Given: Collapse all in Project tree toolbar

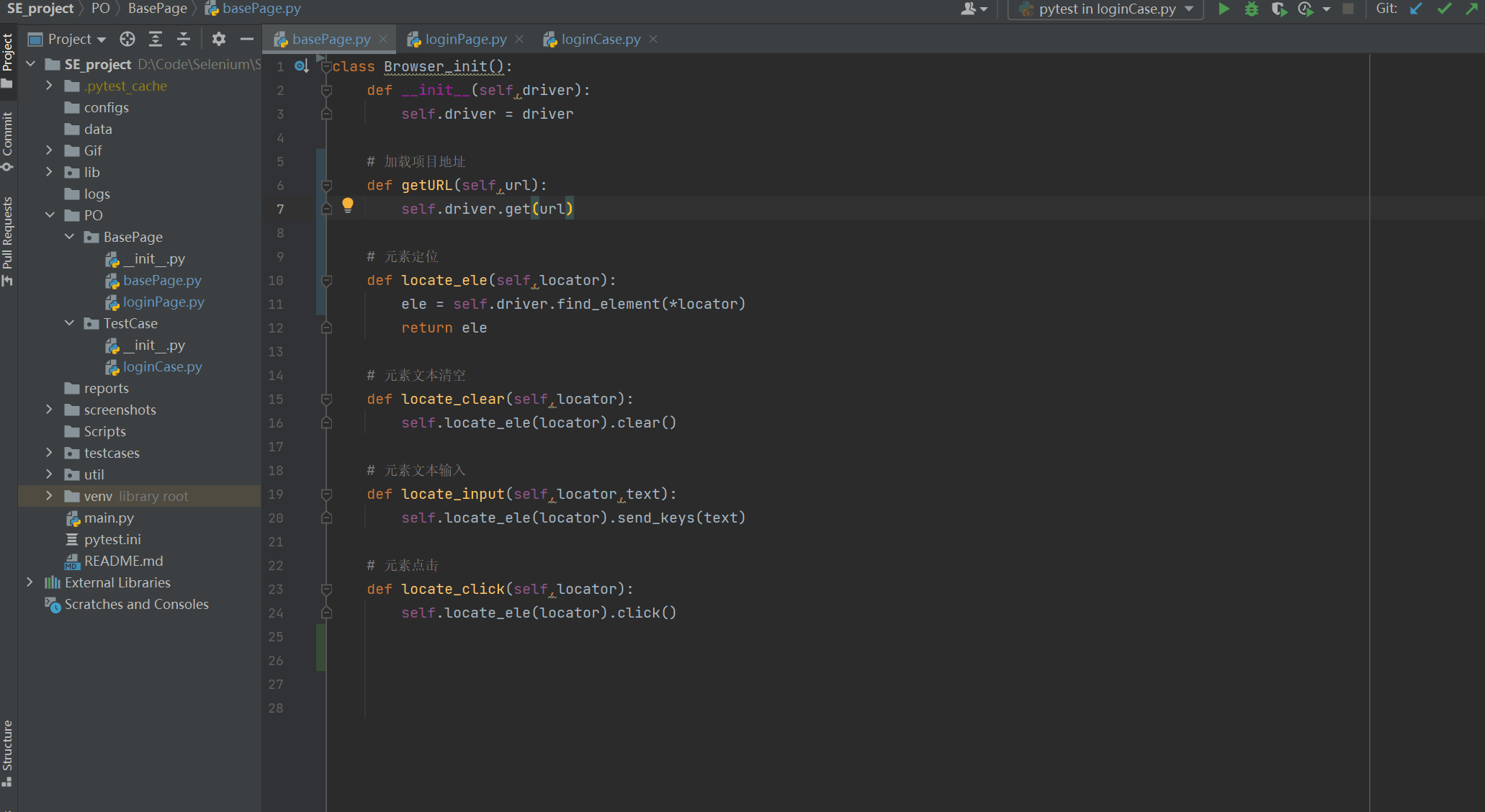Looking at the screenshot, I should pyautogui.click(x=184, y=39).
